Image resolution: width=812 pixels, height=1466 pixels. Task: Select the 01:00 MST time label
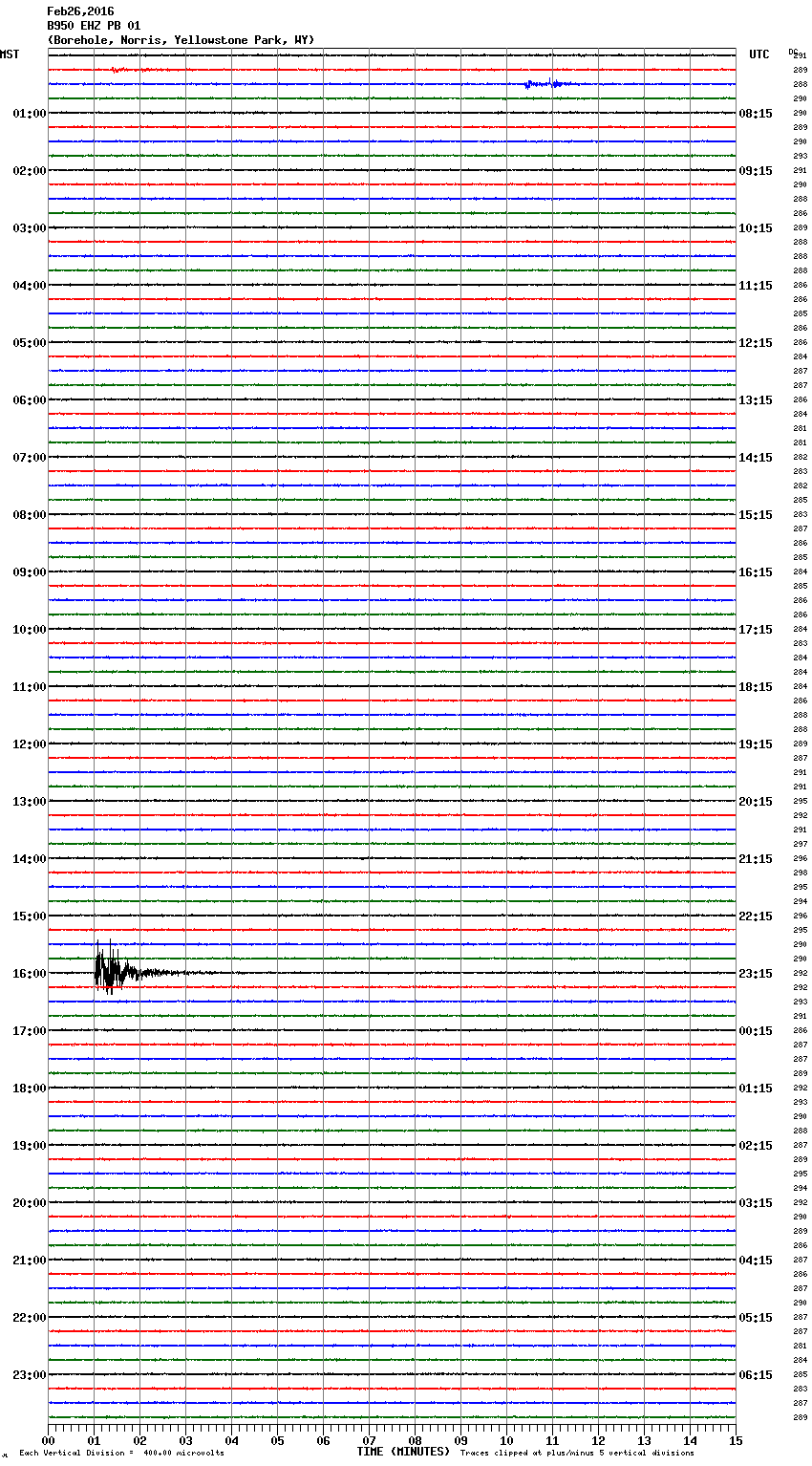30,114
